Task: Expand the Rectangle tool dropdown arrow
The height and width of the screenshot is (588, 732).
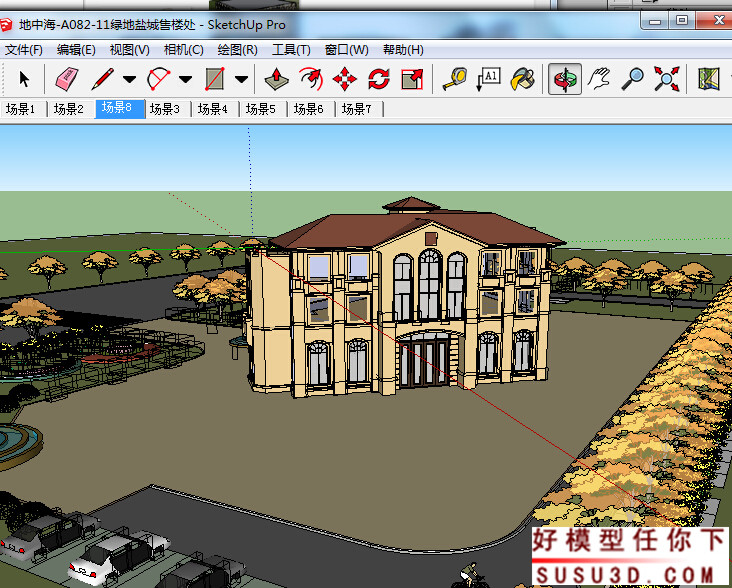Action: click(241, 79)
